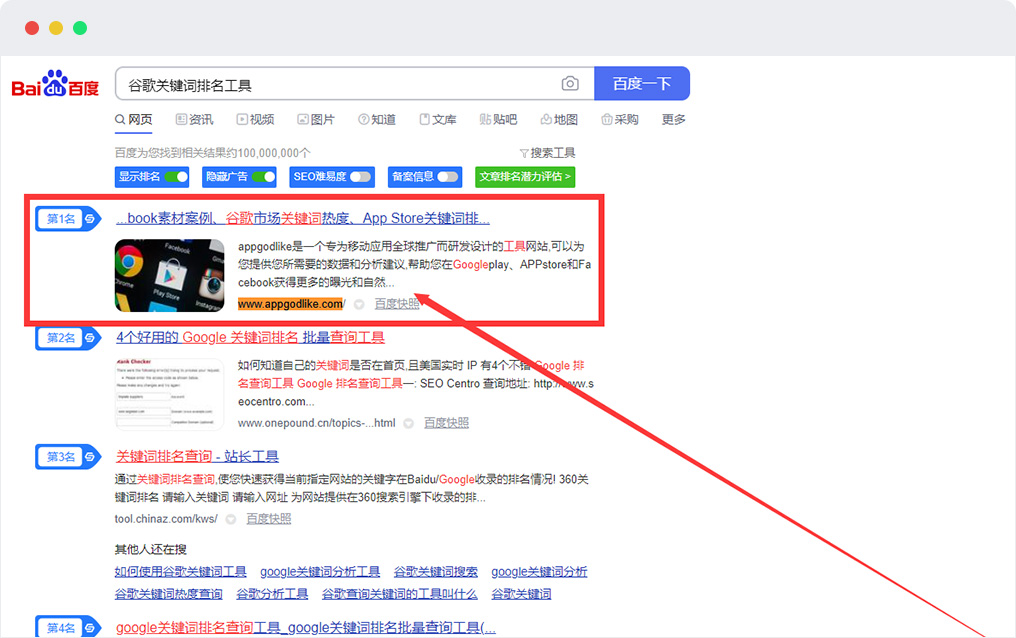Open the 图片 tab
The height and width of the screenshot is (638, 1016).
point(316,119)
